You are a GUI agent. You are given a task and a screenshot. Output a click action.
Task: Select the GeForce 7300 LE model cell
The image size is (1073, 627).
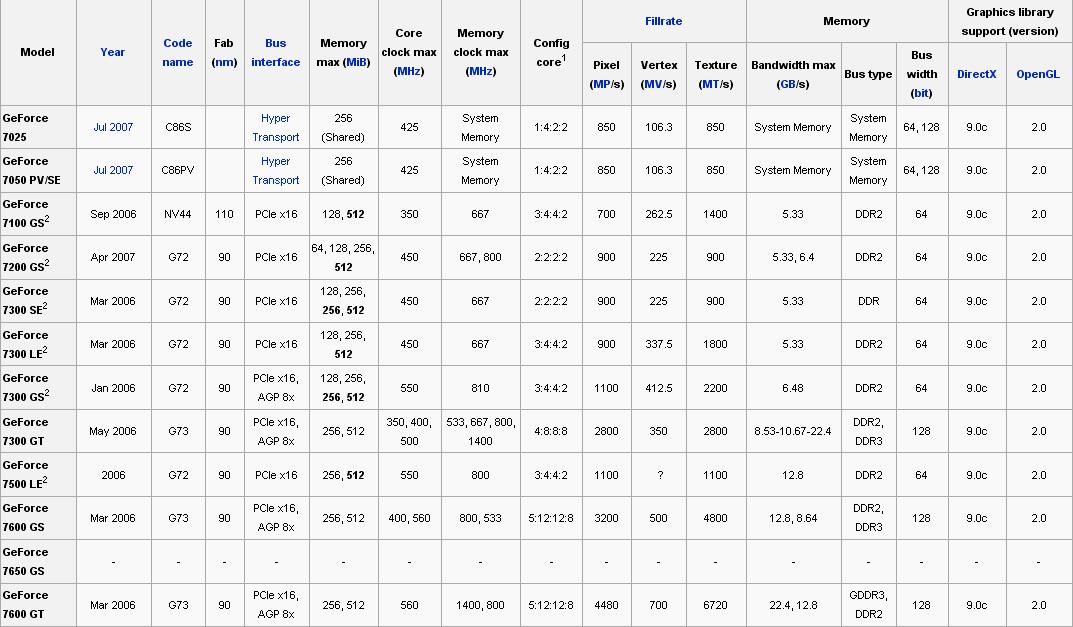coord(38,344)
